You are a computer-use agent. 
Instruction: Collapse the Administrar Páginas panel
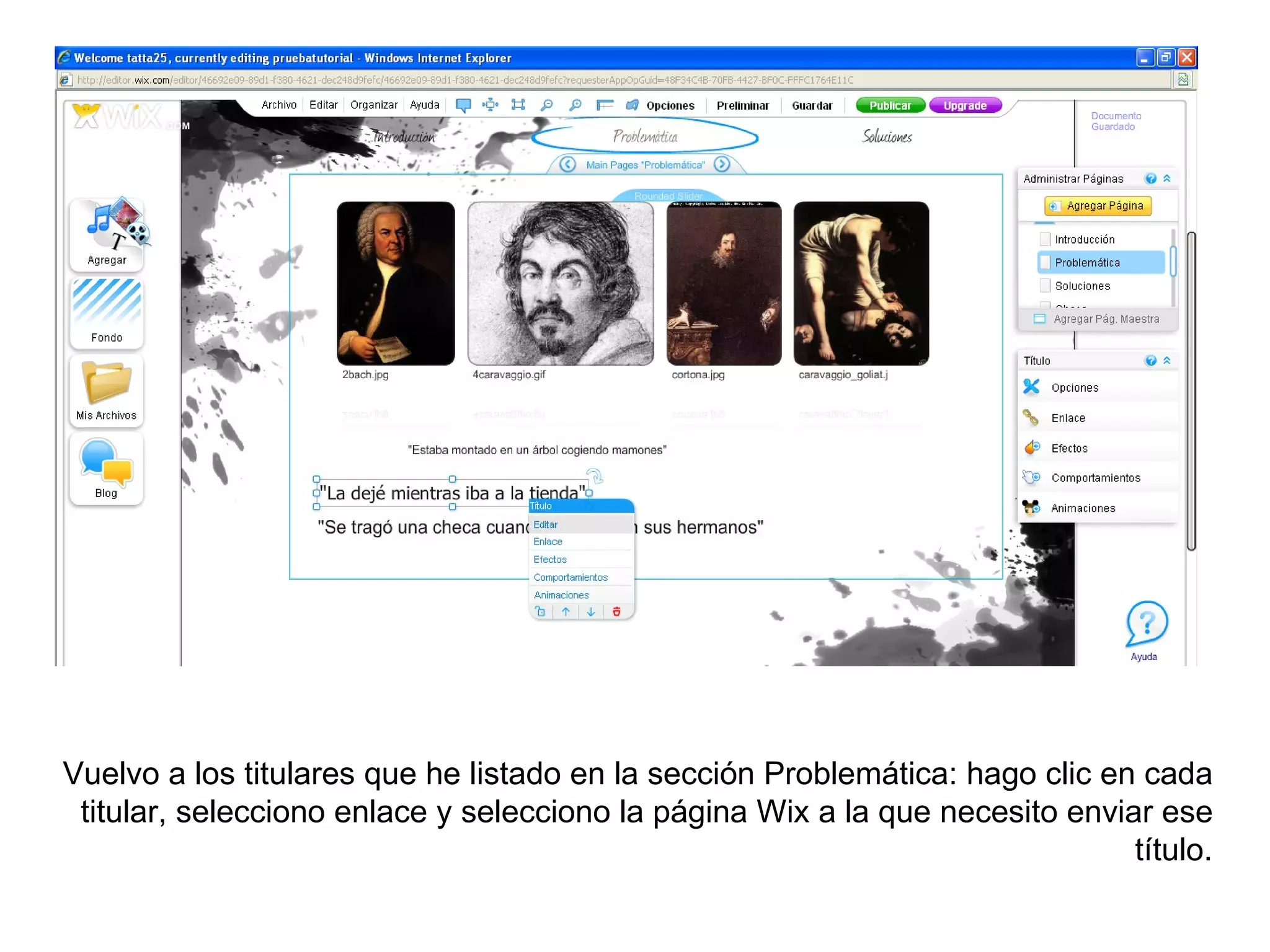pyautogui.click(x=1167, y=178)
